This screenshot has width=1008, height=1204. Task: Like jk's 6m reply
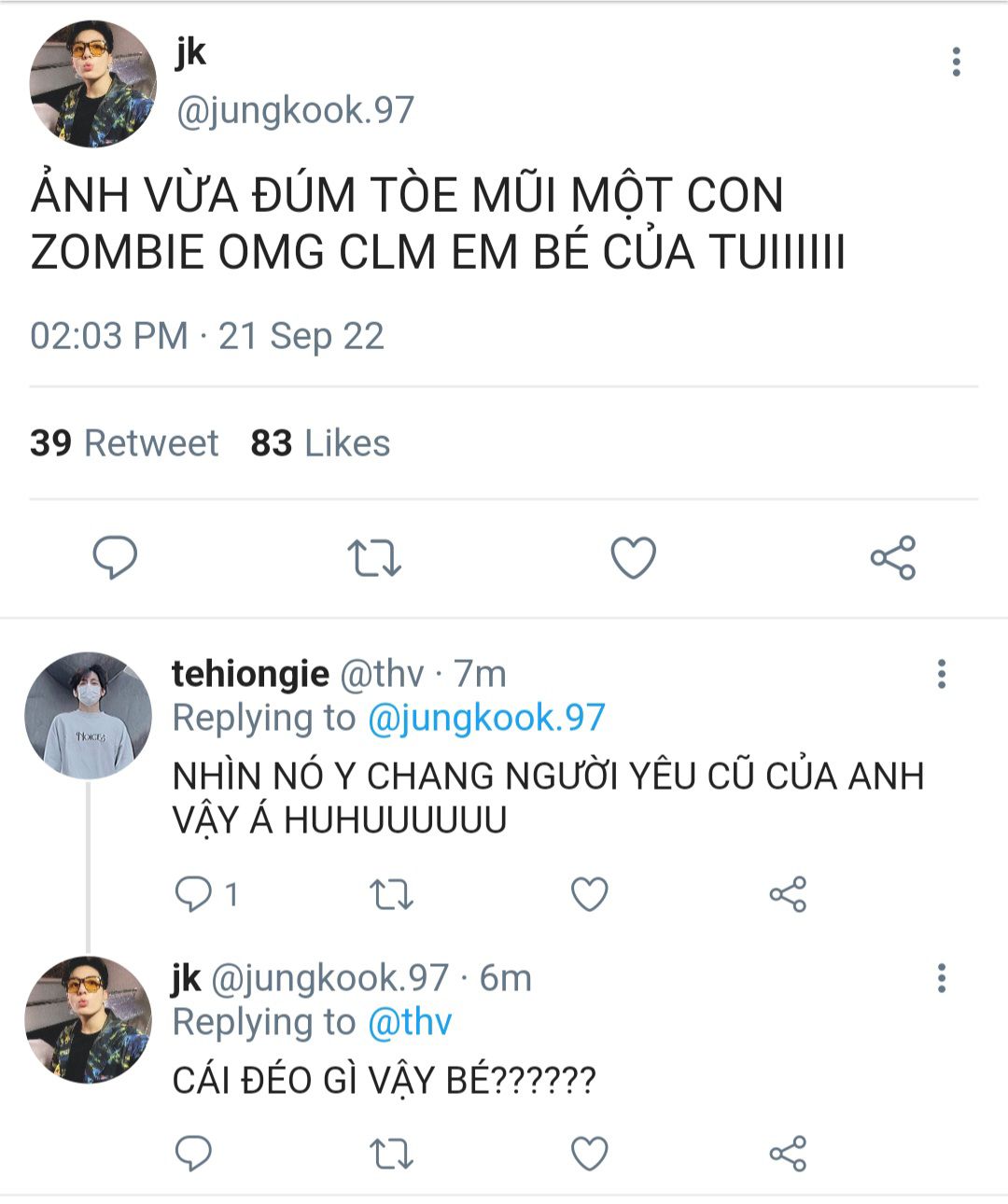point(590,1154)
